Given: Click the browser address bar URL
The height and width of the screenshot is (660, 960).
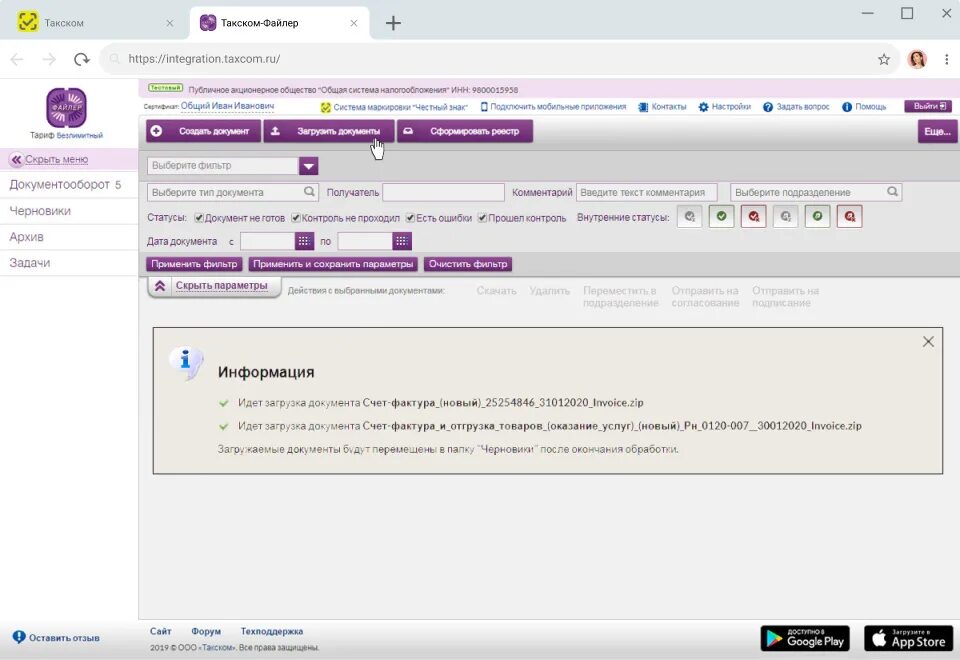Looking at the screenshot, I should click(204, 59).
